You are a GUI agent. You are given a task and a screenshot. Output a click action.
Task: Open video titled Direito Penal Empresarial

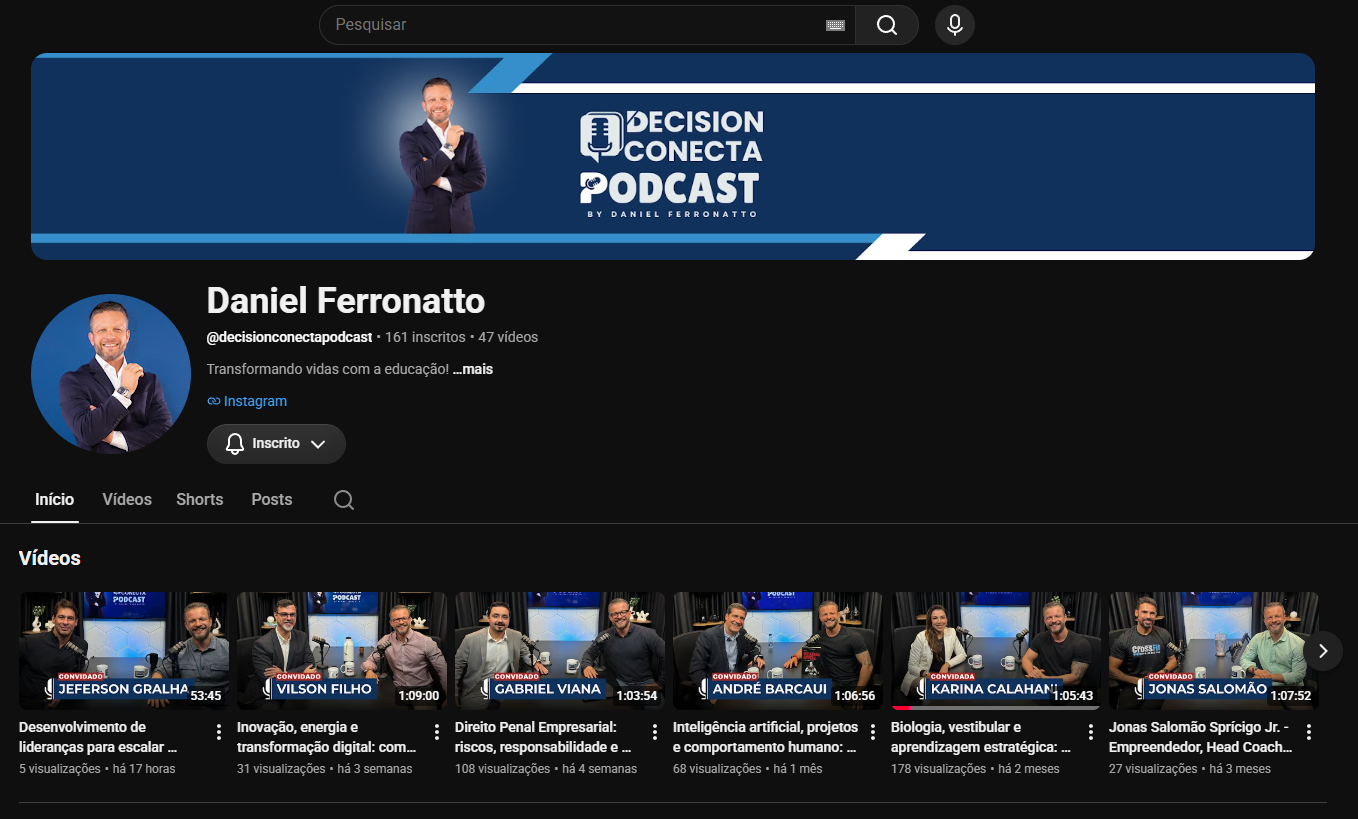(544, 737)
